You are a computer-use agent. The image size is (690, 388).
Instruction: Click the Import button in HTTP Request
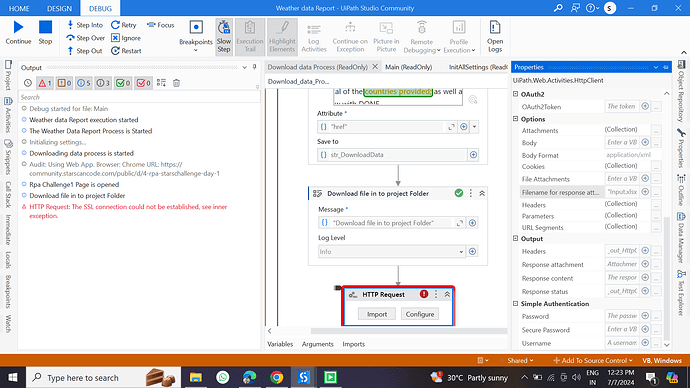tap(377, 314)
